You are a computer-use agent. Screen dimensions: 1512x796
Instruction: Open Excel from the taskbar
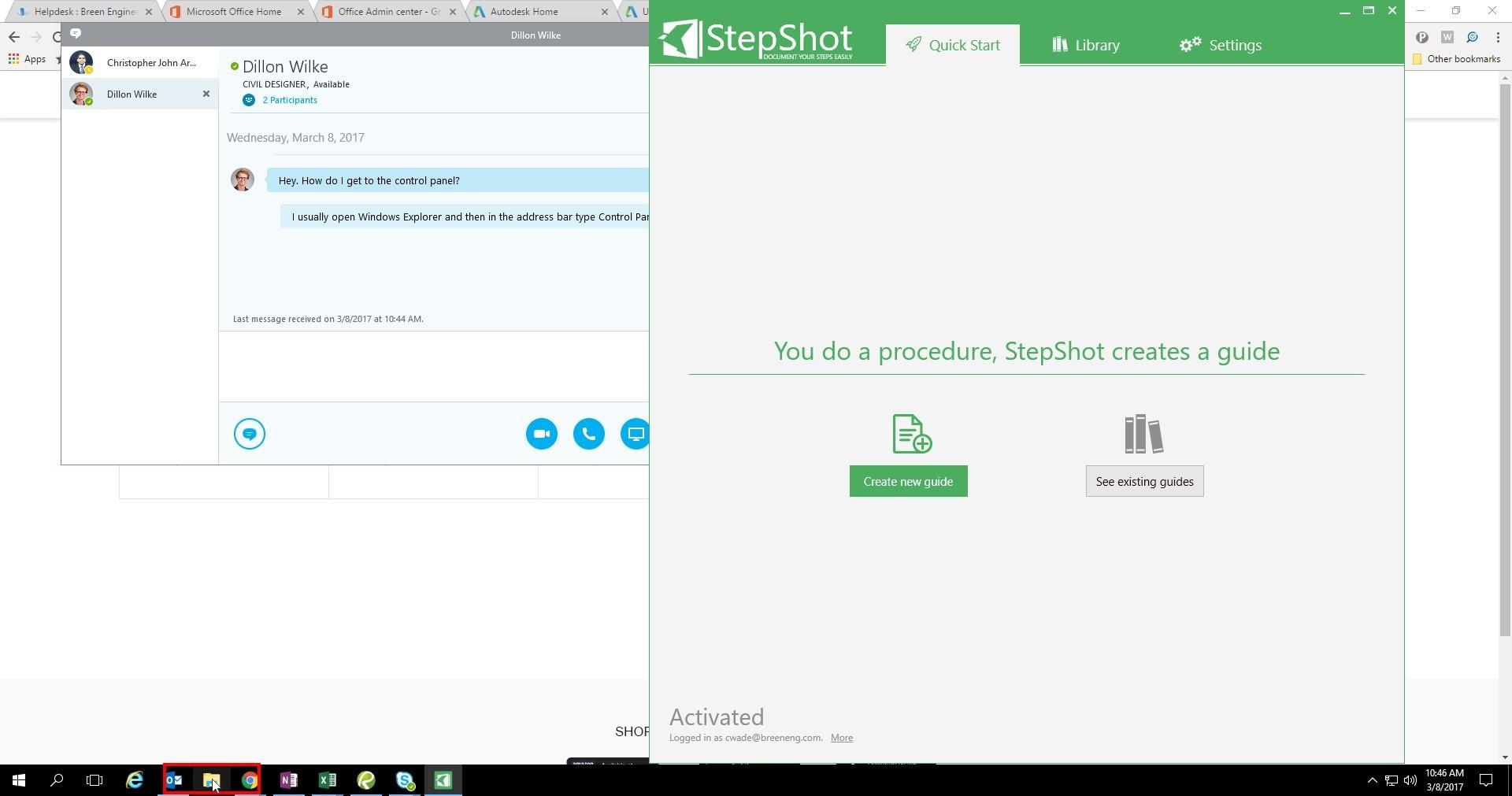coord(327,780)
